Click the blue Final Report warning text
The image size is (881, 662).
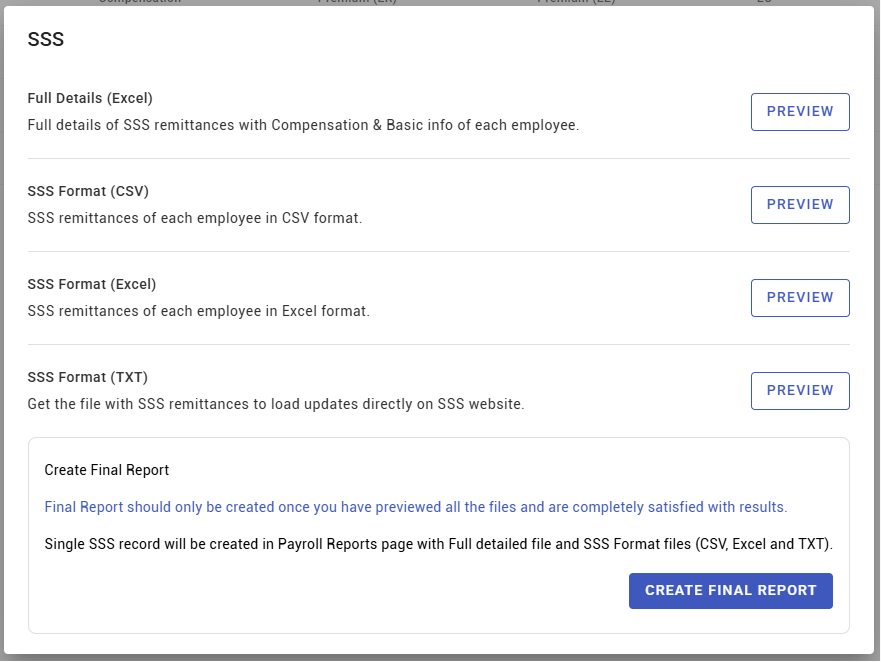click(416, 507)
